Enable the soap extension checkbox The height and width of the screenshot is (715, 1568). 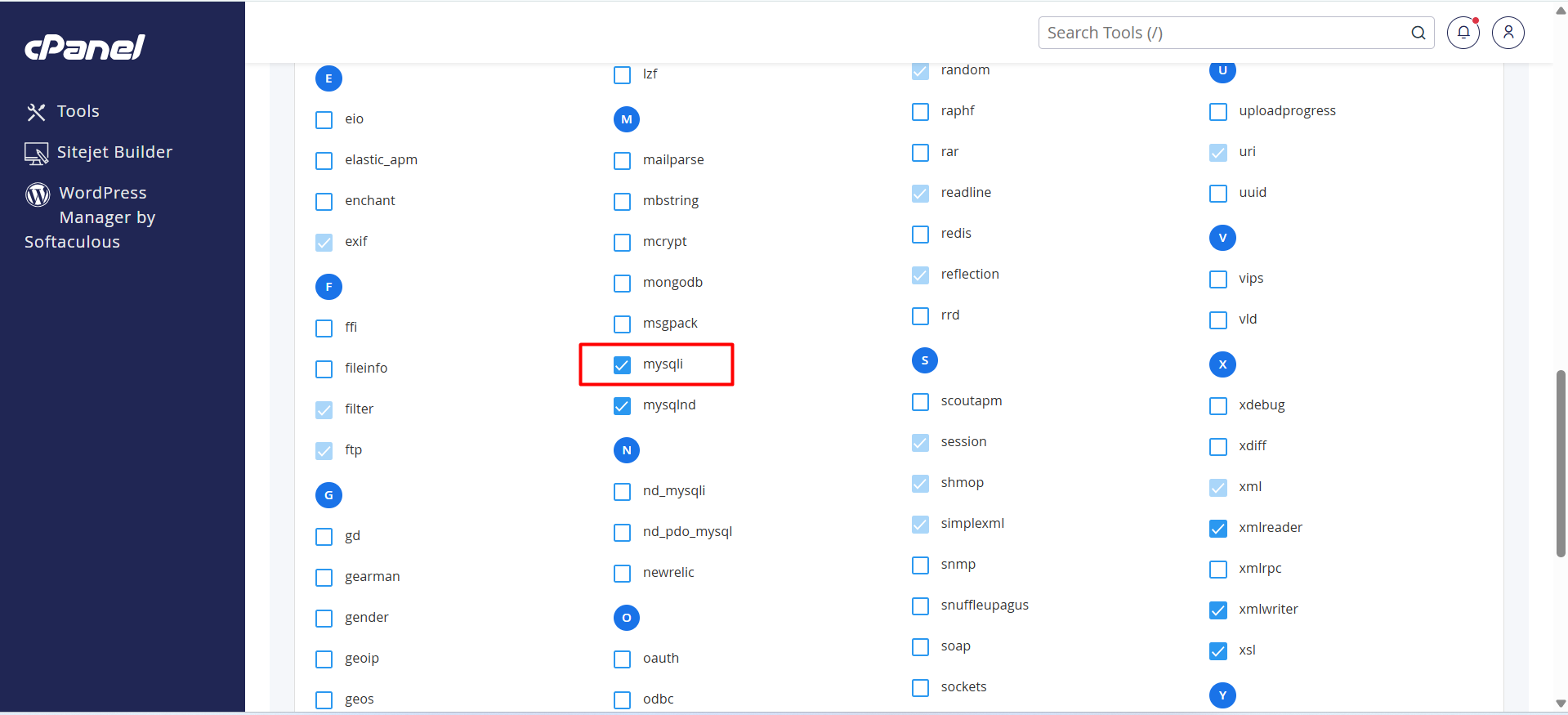click(x=921, y=646)
